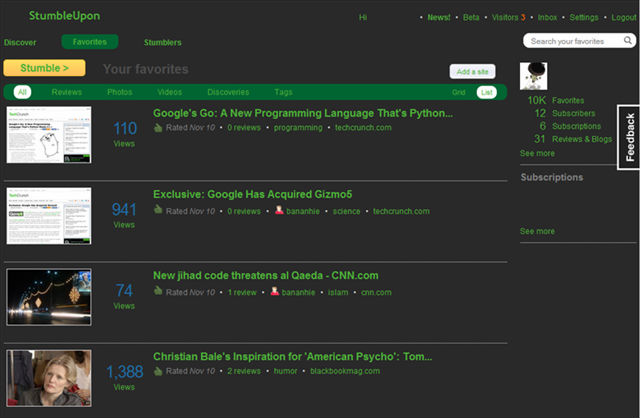640x418 pixels.
Task: Open the Reviews filter tab
Action: [x=67, y=92]
